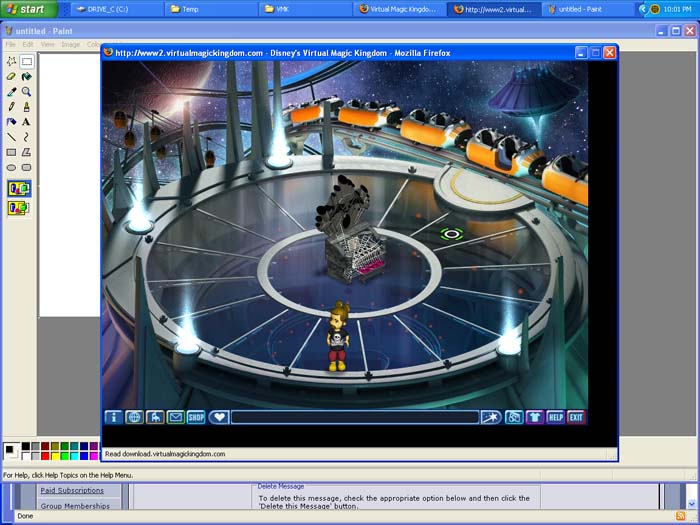Open the Image menu in Paint

point(71,44)
